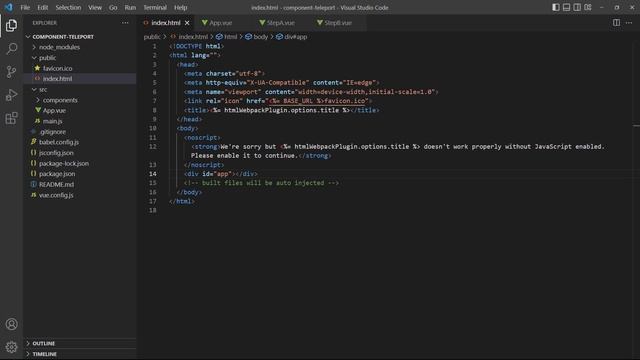Open the Terminal menu

tap(155, 7)
